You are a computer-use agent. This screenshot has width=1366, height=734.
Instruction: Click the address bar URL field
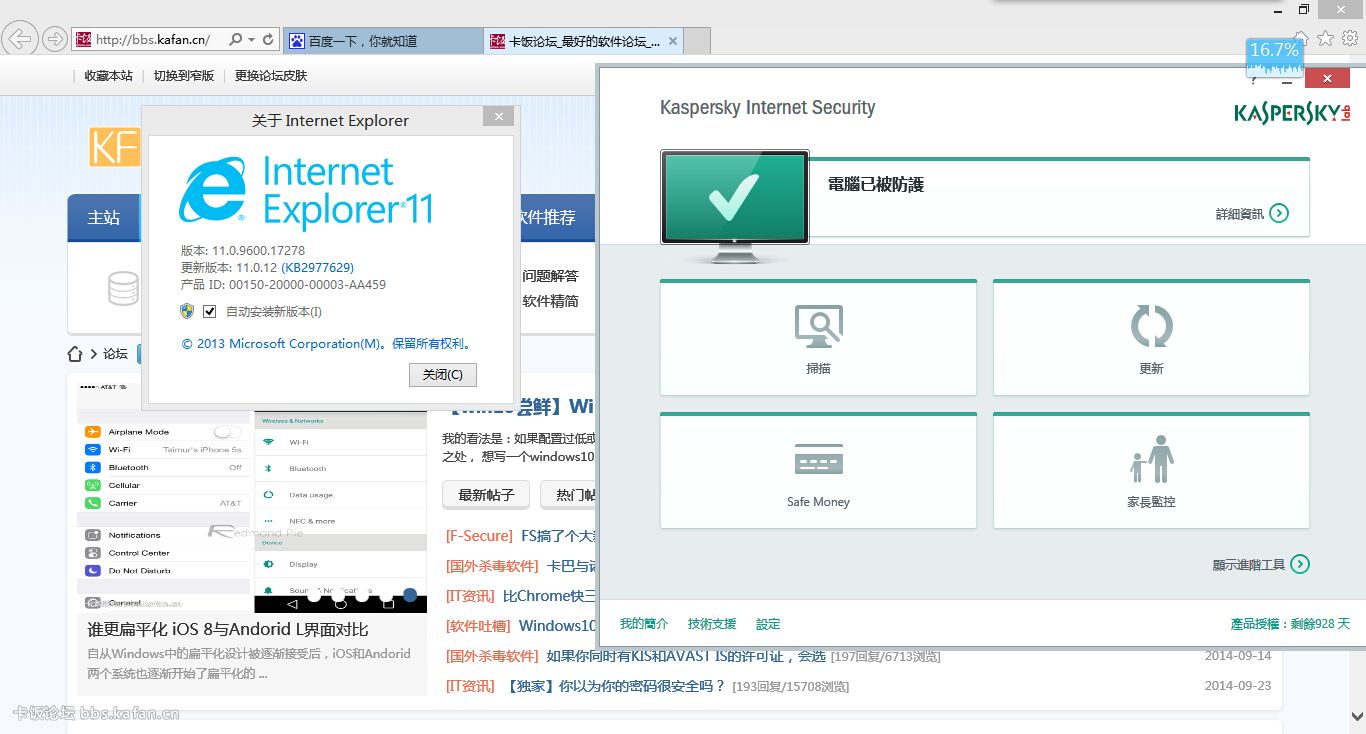(153, 40)
